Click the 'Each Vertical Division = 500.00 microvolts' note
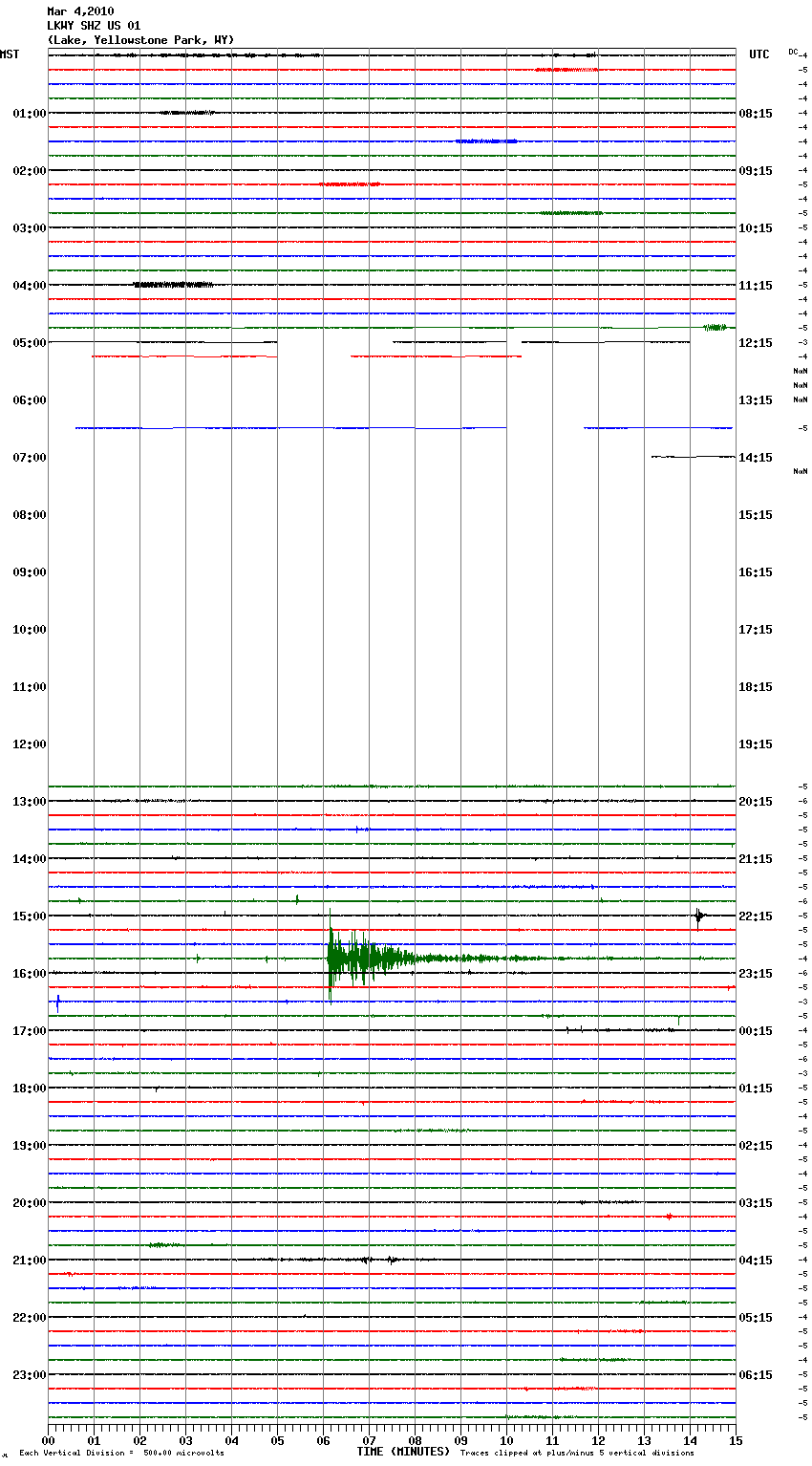The height and width of the screenshot is (1466, 812). 122,1454
